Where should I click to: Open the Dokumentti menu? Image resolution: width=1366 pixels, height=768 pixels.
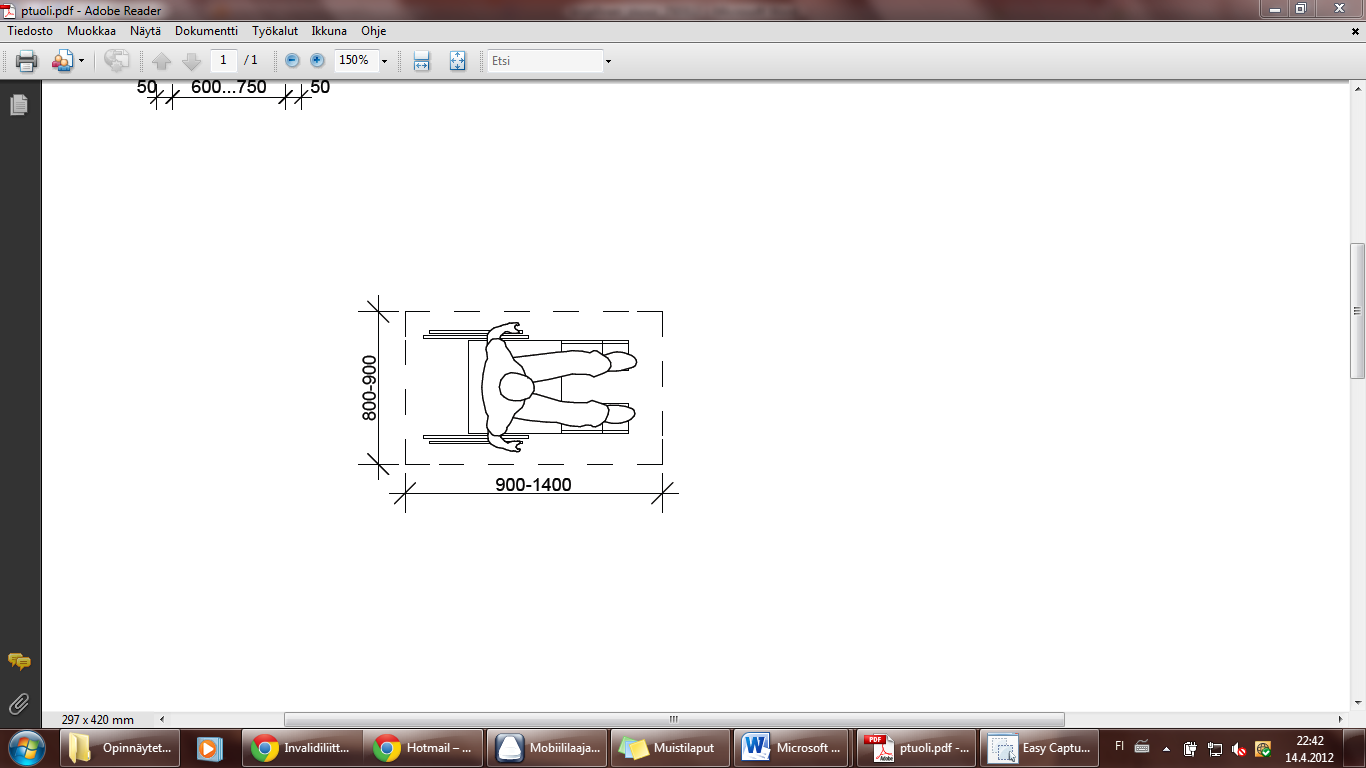coord(206,31)
